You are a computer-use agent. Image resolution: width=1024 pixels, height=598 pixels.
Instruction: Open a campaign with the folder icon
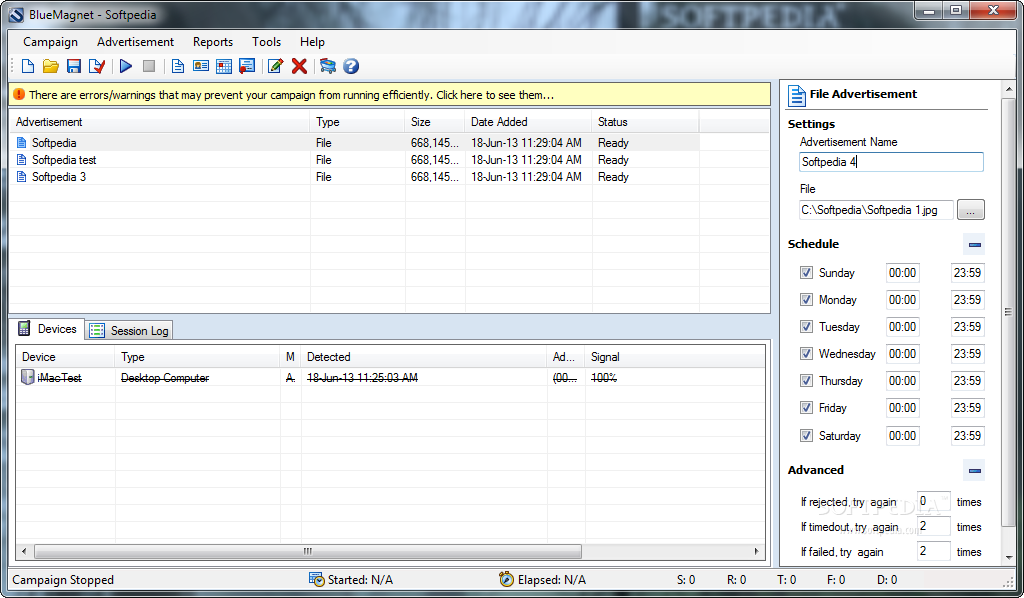pos(50,66)
